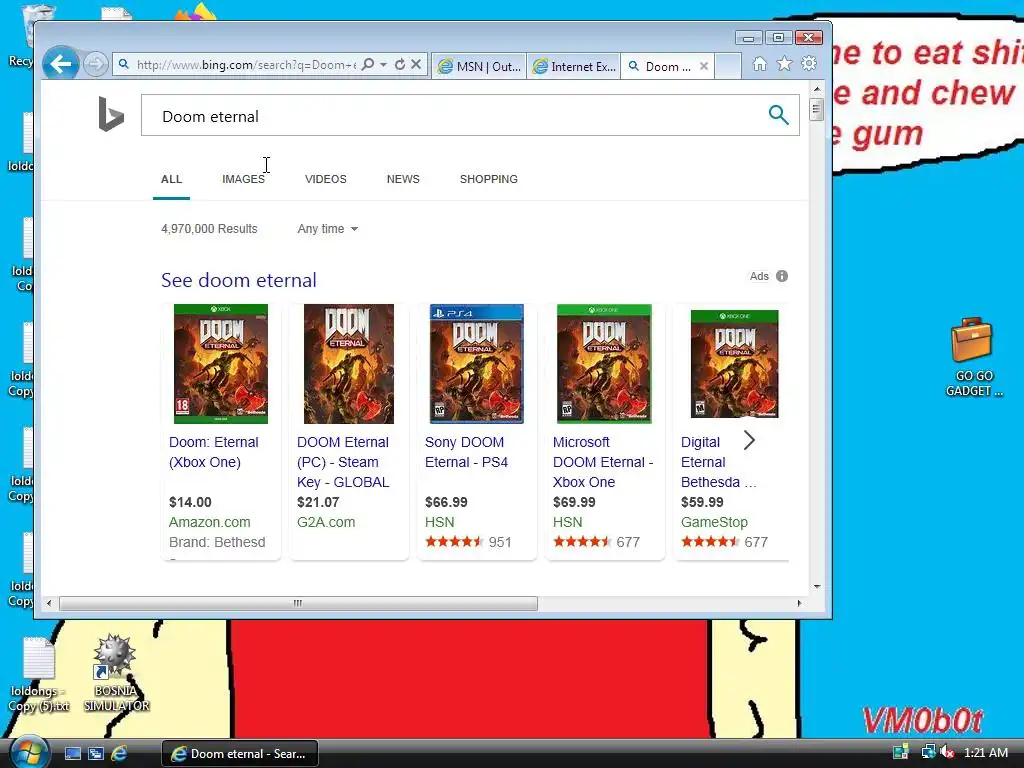Viewport: 1024px width, 768px height.
Task: Switch to SHOPPING results
Action: coord(488,179)
